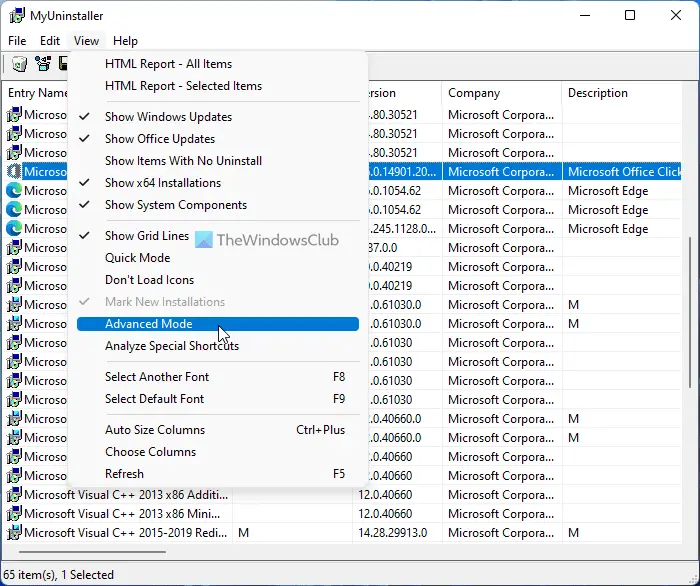Sort by the Company column header
This screenshot has height=586, width=700.
502,93
